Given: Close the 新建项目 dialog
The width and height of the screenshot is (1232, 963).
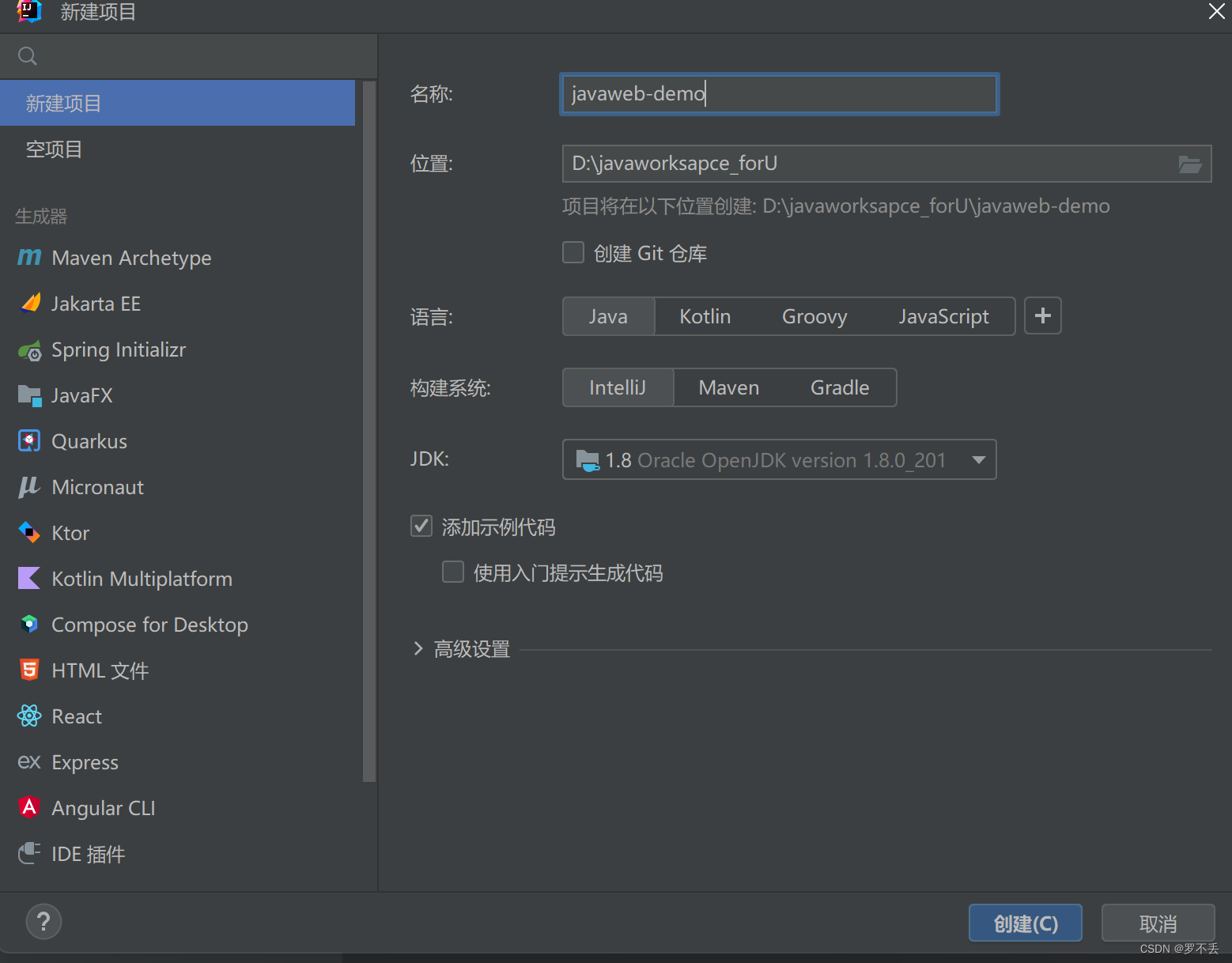Looking at the screenshot, I should tap(1216, 11).
